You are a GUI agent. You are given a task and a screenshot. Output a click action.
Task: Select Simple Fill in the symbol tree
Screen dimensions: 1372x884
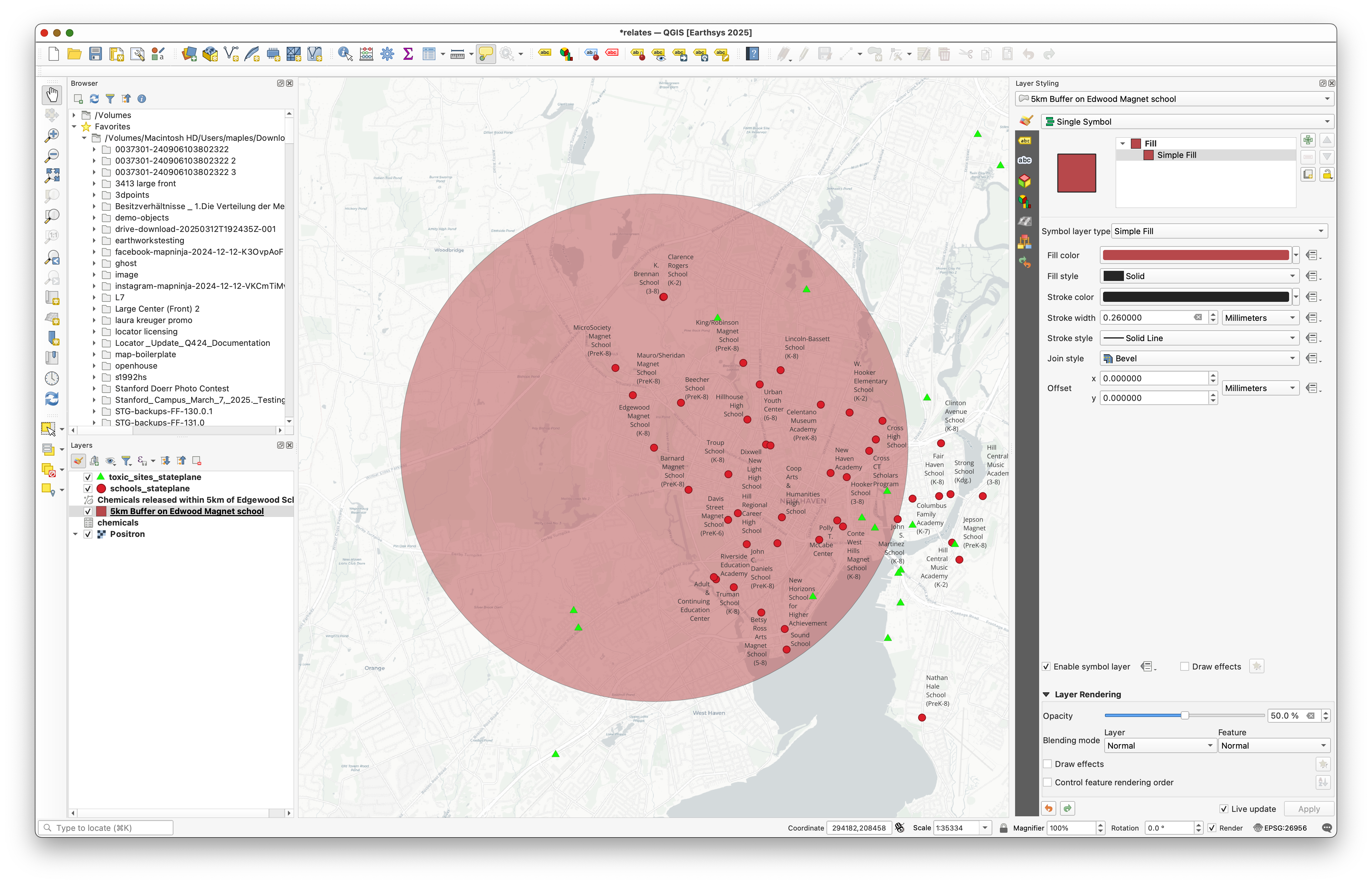click(1176, 155)
